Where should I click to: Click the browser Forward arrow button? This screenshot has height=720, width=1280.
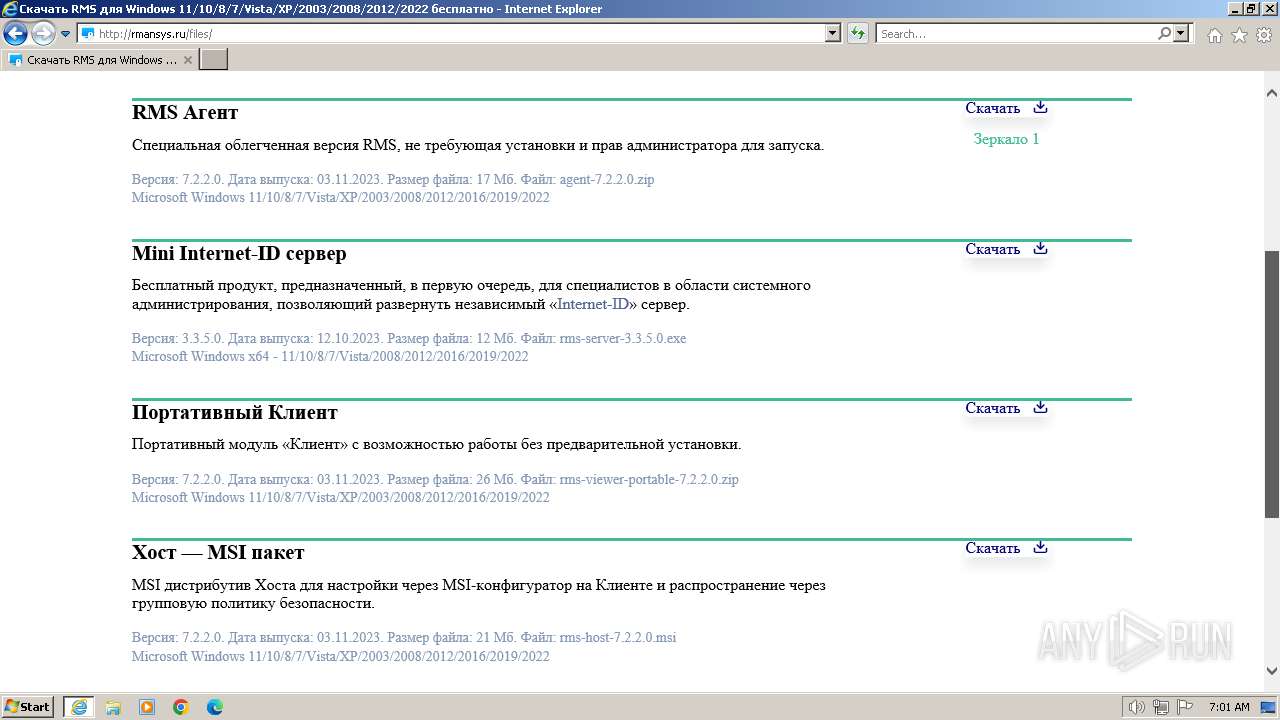coord(43,33)
